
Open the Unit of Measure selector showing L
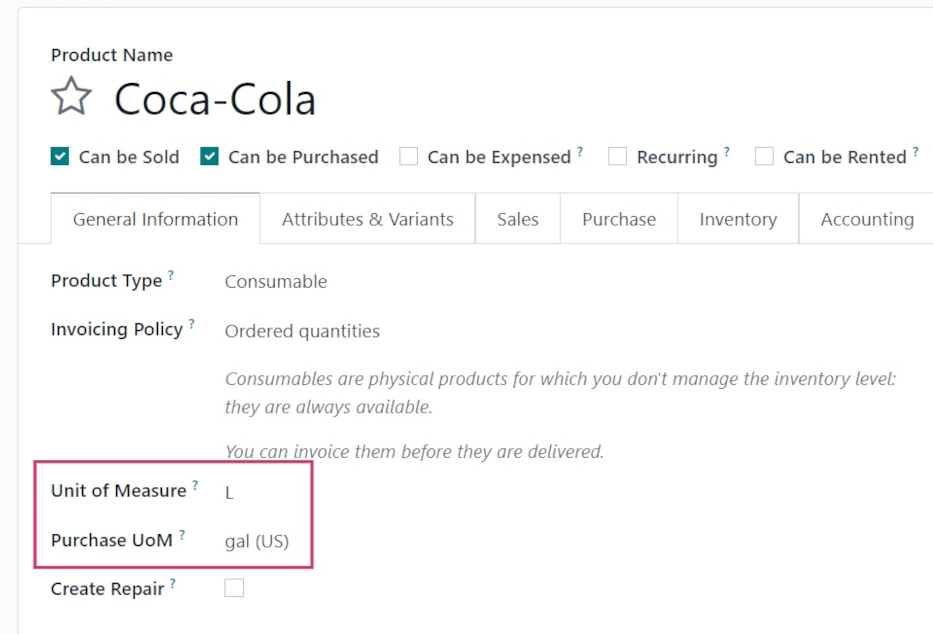(x=229, y=492)
